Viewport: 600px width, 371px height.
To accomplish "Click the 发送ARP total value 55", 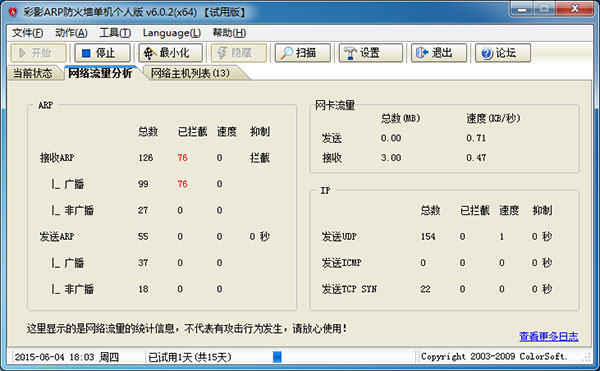I will click(143, 236).
